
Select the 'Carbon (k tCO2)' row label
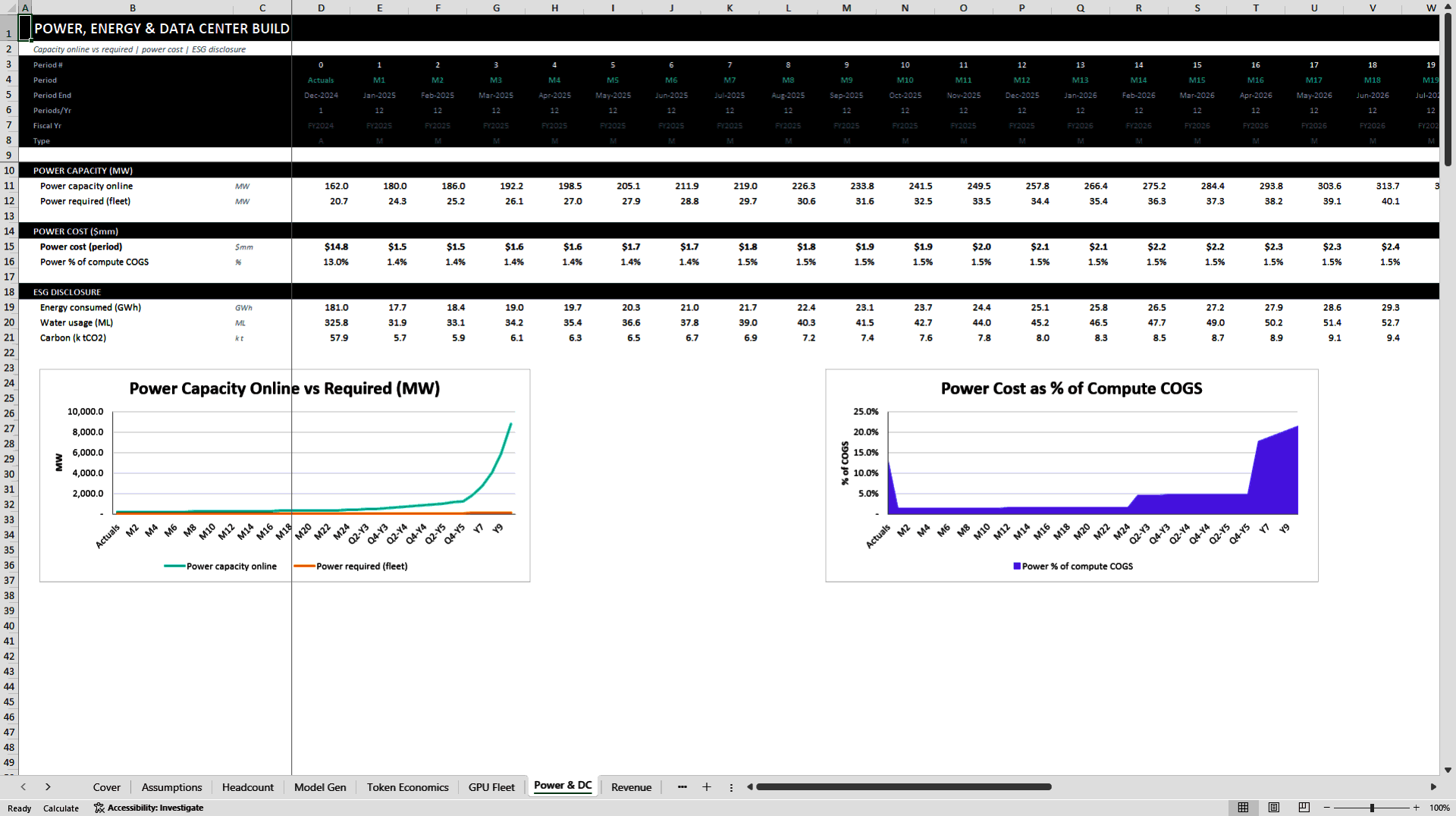[73, 337]
